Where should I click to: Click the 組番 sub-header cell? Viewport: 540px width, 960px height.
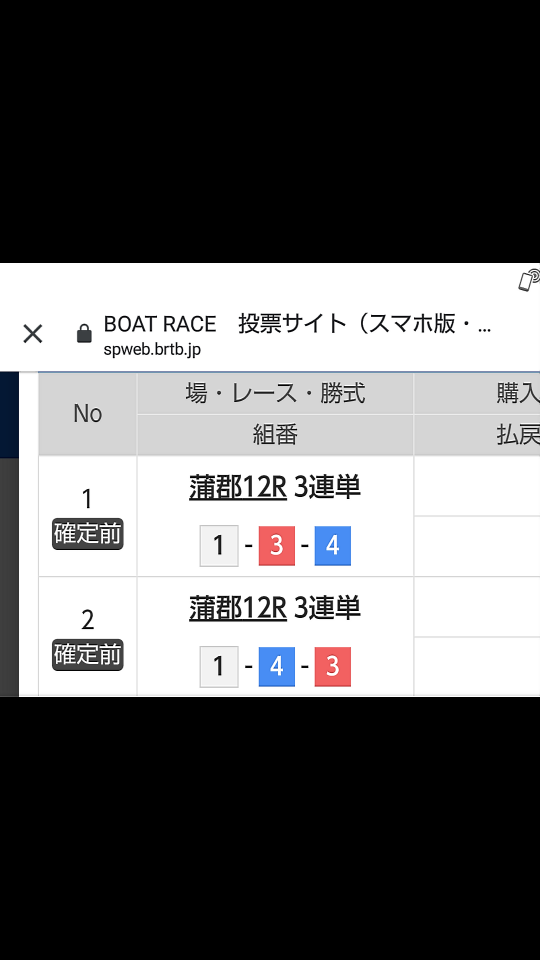[276, 435]
